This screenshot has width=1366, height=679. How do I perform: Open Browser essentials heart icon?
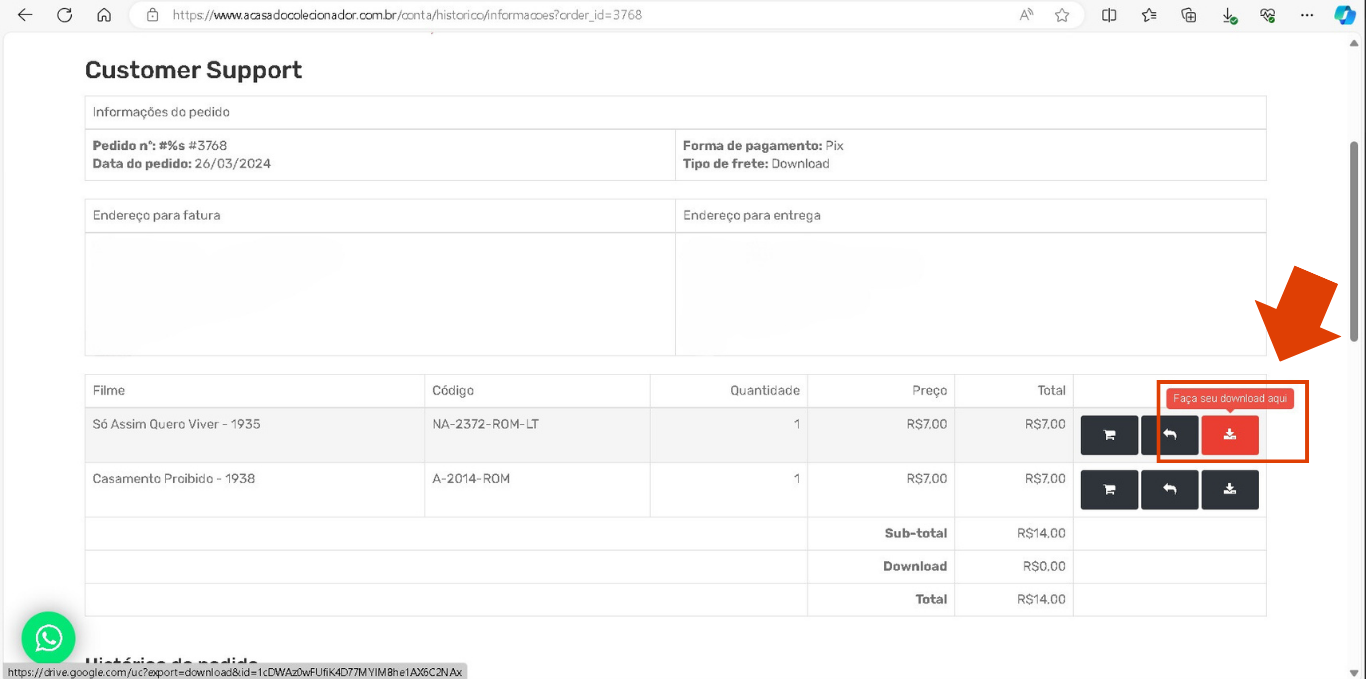tap(1268, 15)
